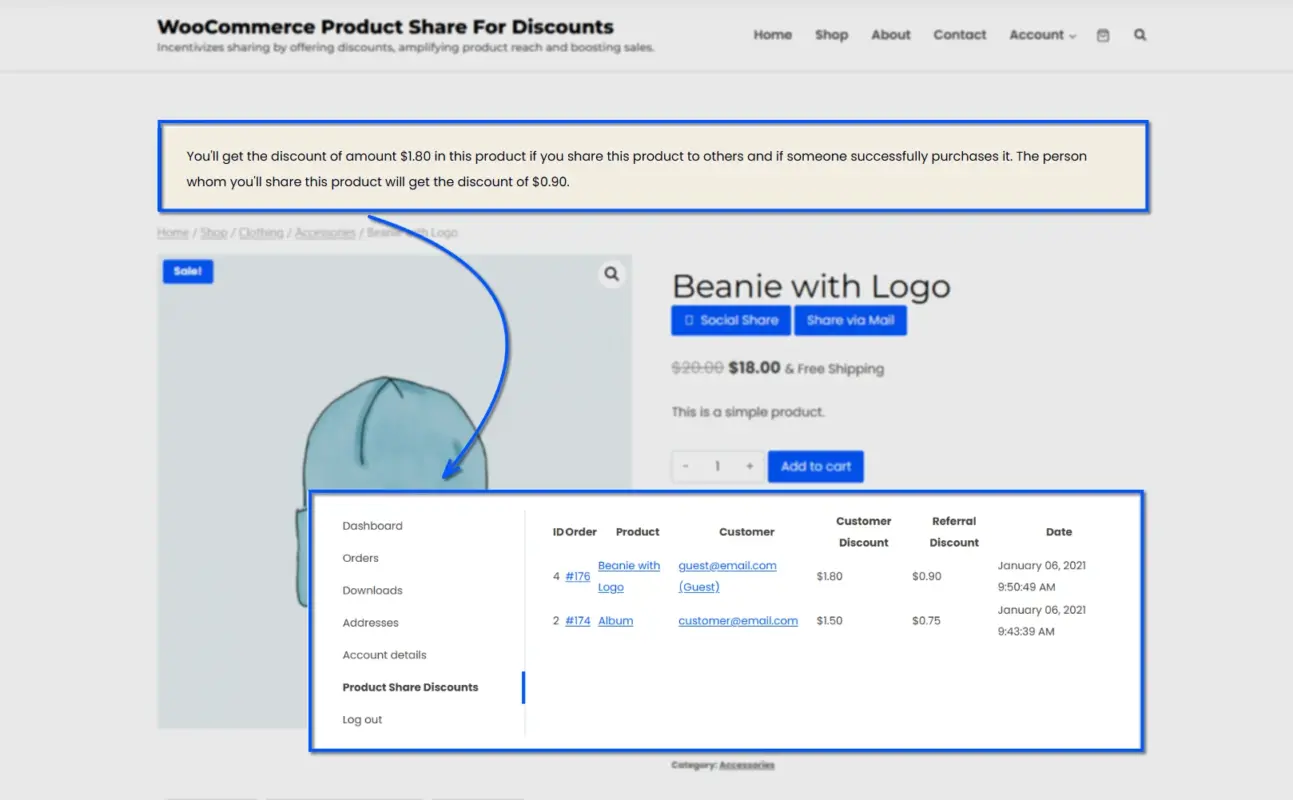Screen dimensions: 1293x800
Task: Click customer@email.com customer link
Action: [x=738, y=620]
